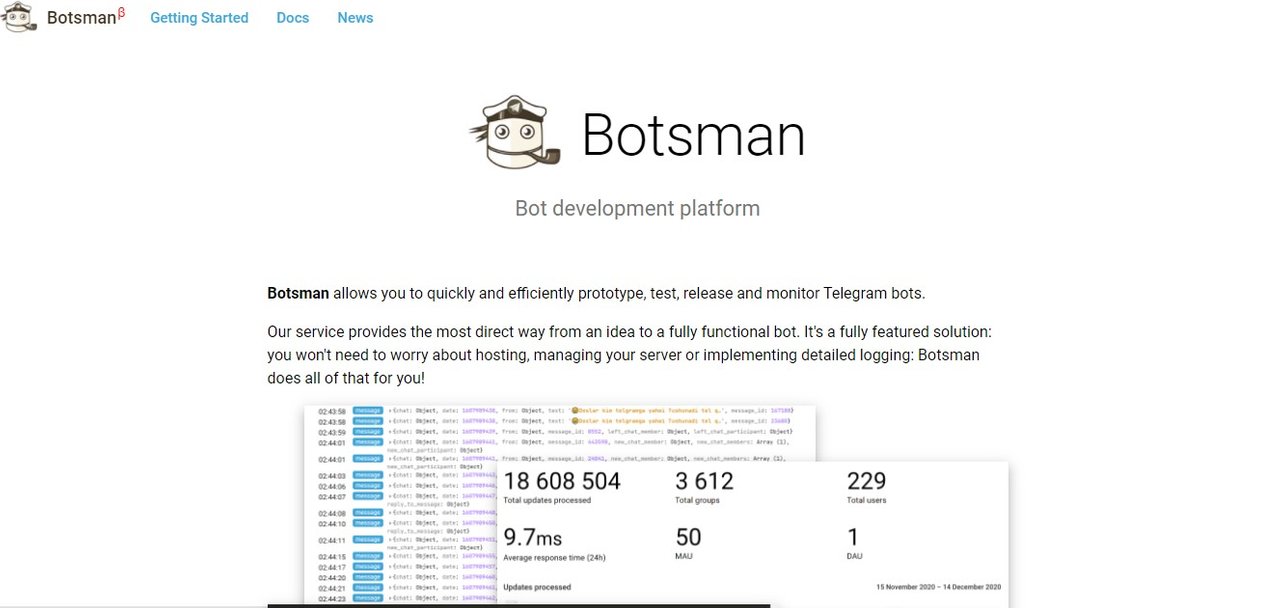Click the '229' total users figure
The width and height of the screenshot is (1280, 608).
point(867,481)
